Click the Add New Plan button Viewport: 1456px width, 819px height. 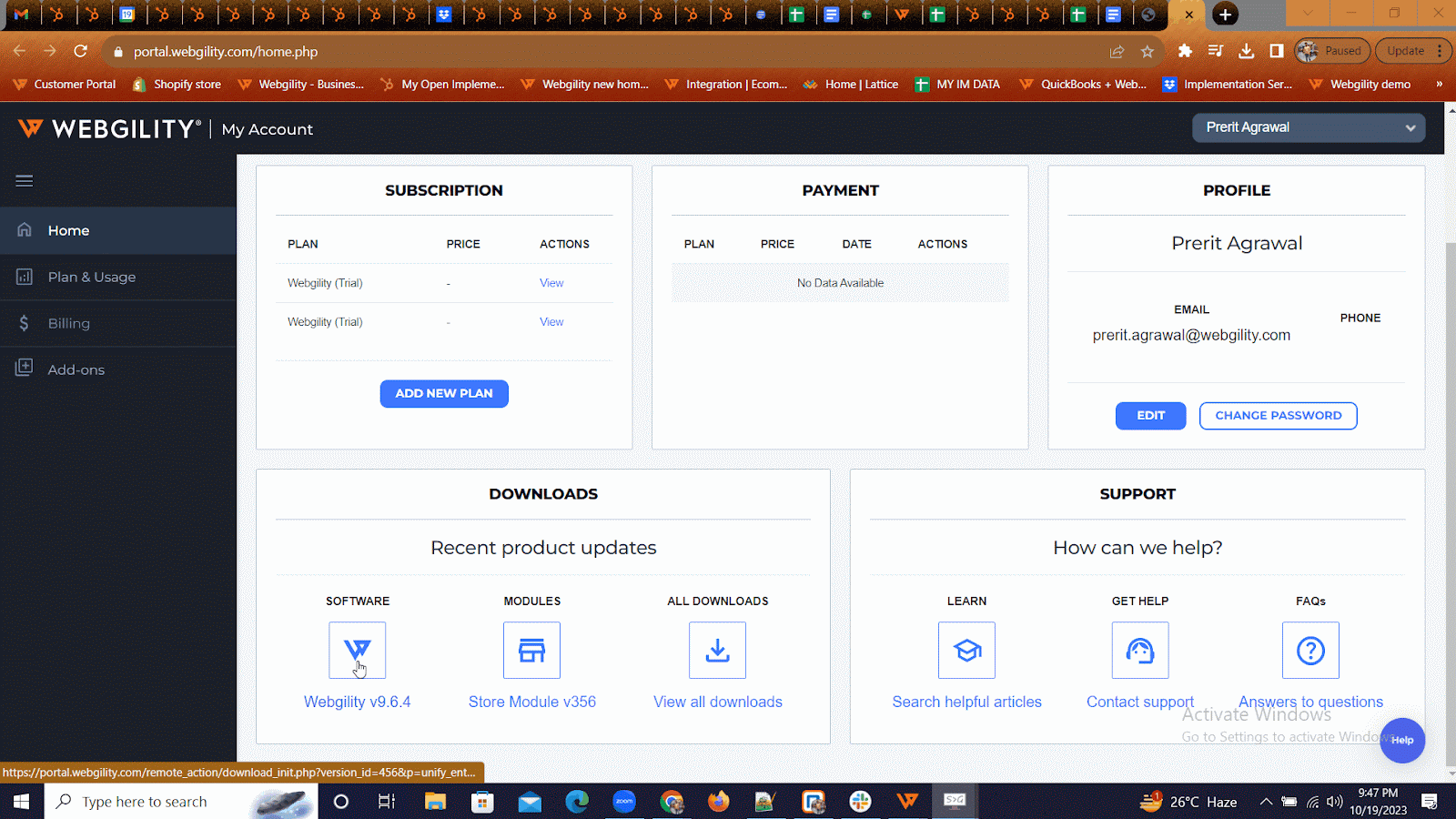[x=444, y=393]
